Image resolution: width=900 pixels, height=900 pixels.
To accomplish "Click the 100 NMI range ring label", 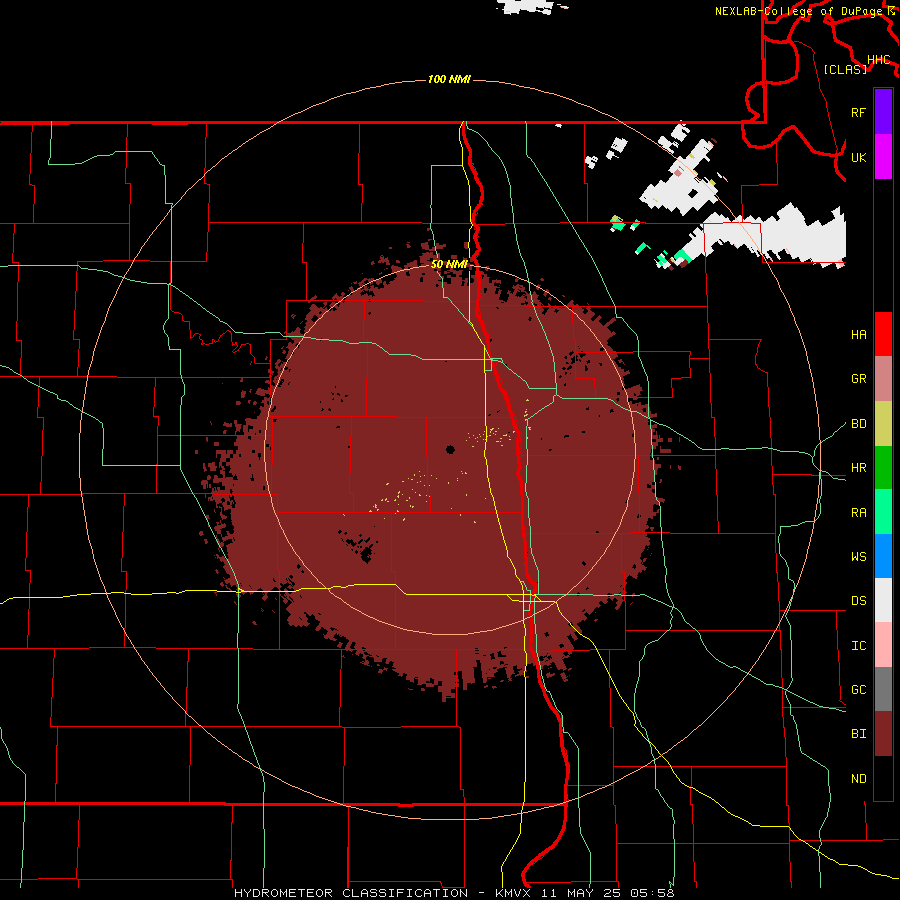I will point(449,79).
